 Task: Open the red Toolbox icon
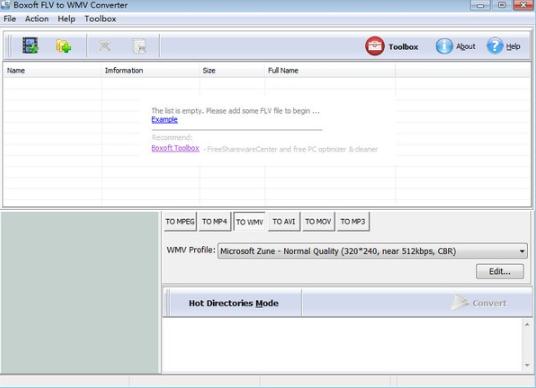(x=375, y=46)
